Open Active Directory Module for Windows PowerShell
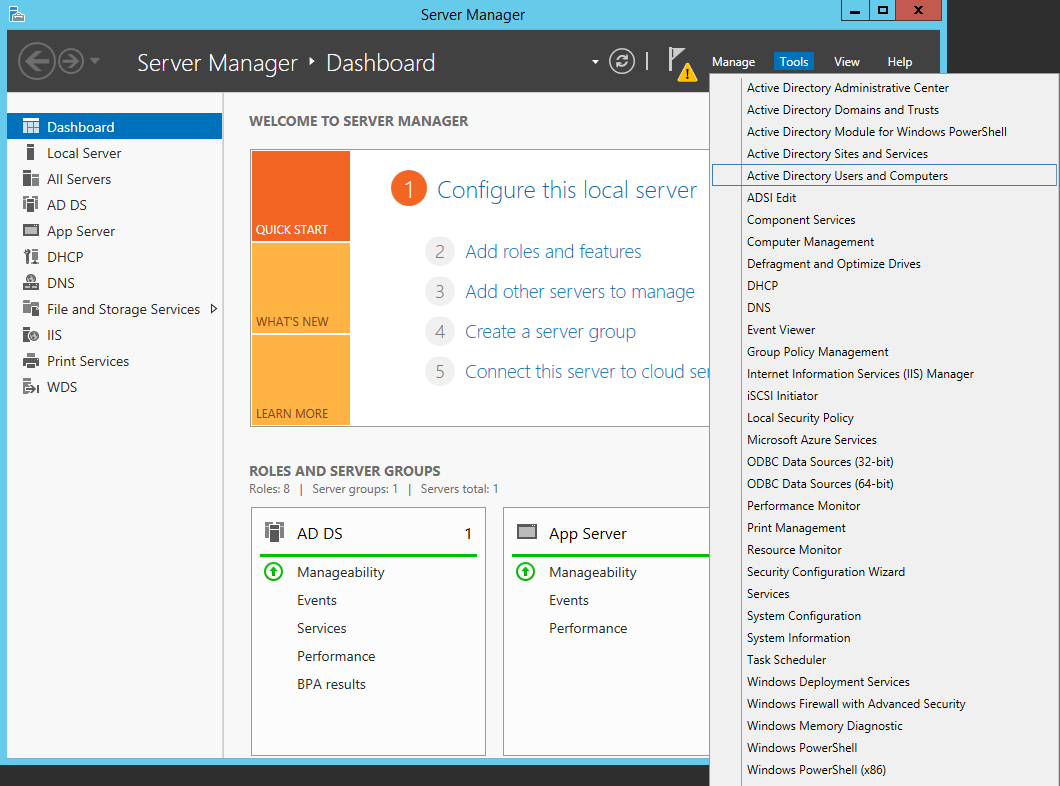The image size is (1060, 786). click(877, 132)
